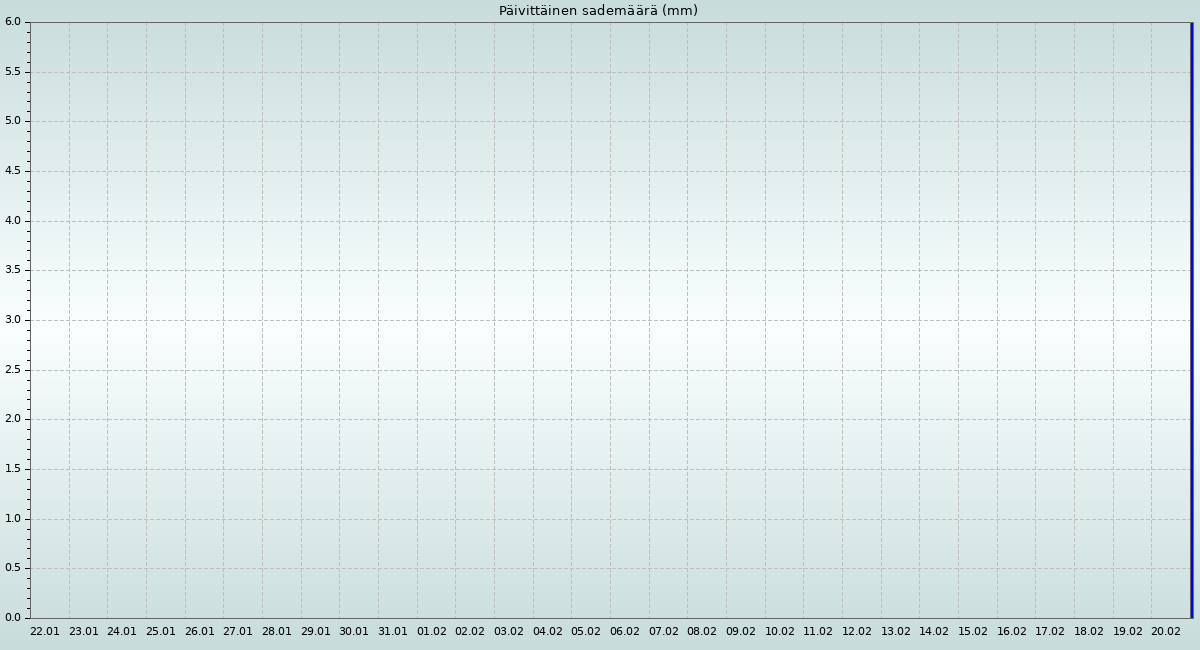Click the blue rainfall bar at right edge
The image size is (1200, 650).
tap(1191, 320)
